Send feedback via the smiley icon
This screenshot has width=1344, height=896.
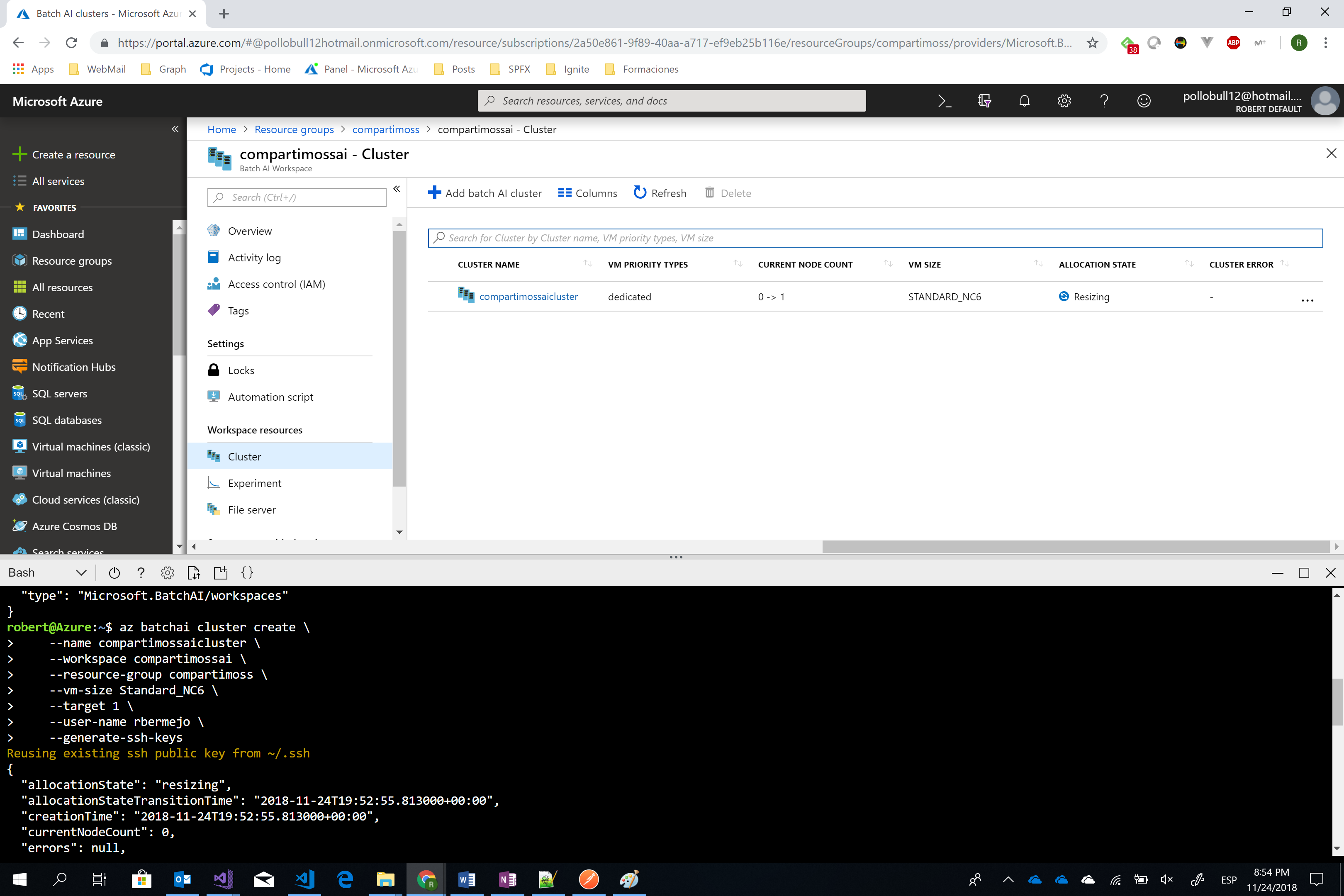point(1144,100)
